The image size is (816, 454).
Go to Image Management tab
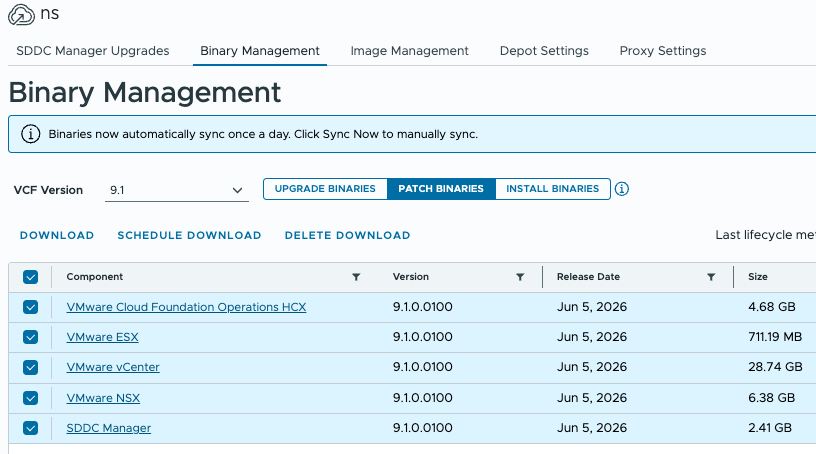point(410,51)
